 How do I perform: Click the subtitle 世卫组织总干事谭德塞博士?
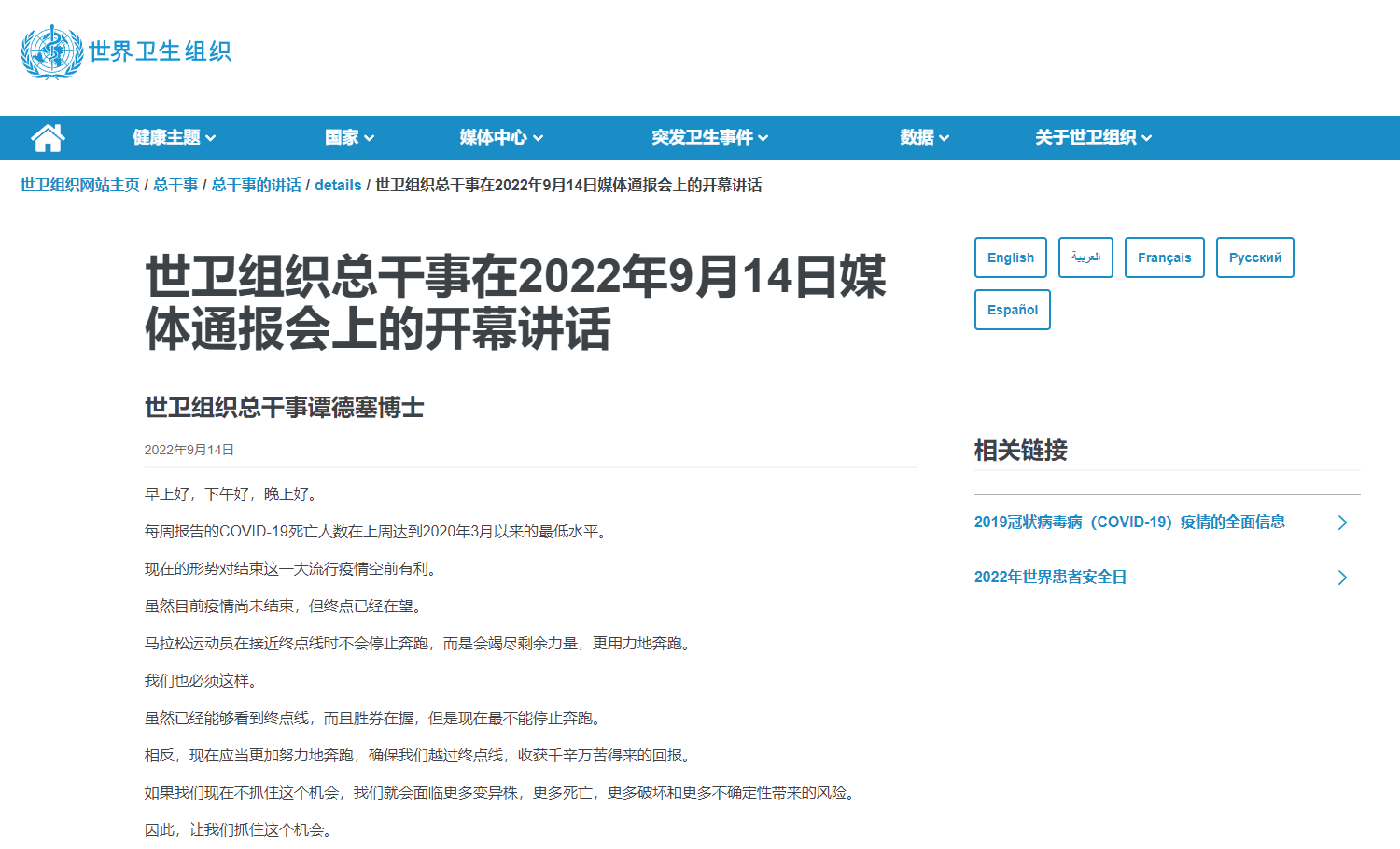pos(285,408)
